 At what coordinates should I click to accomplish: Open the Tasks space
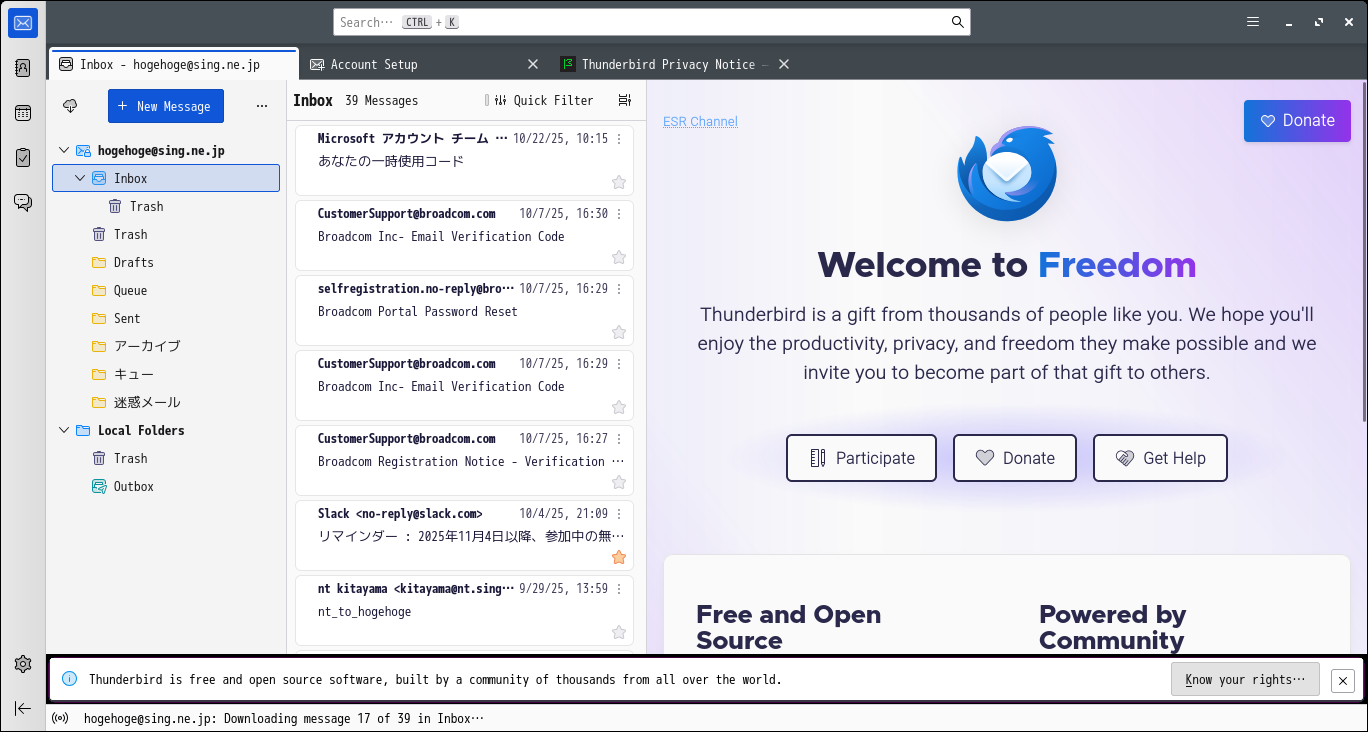[23, 158]
